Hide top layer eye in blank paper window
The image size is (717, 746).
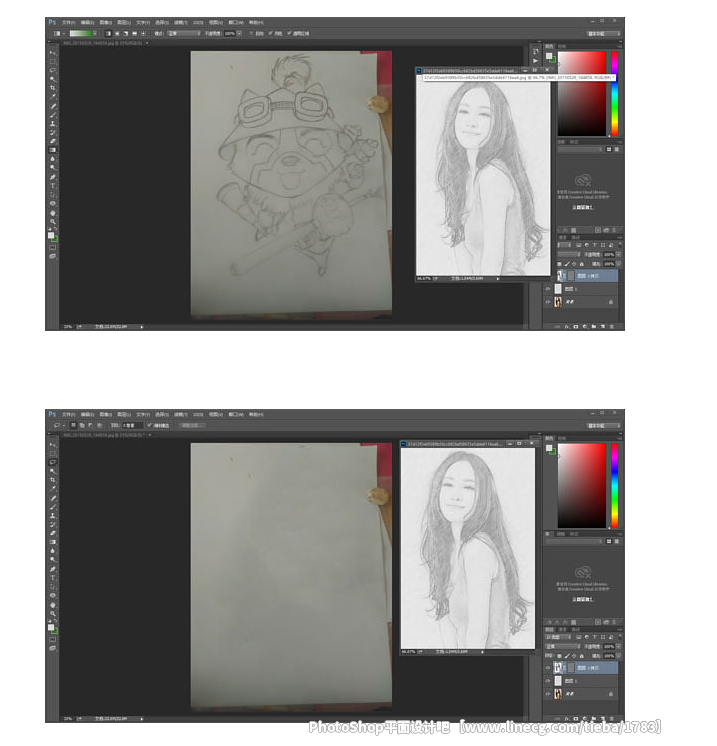click(x=548, y=667)
